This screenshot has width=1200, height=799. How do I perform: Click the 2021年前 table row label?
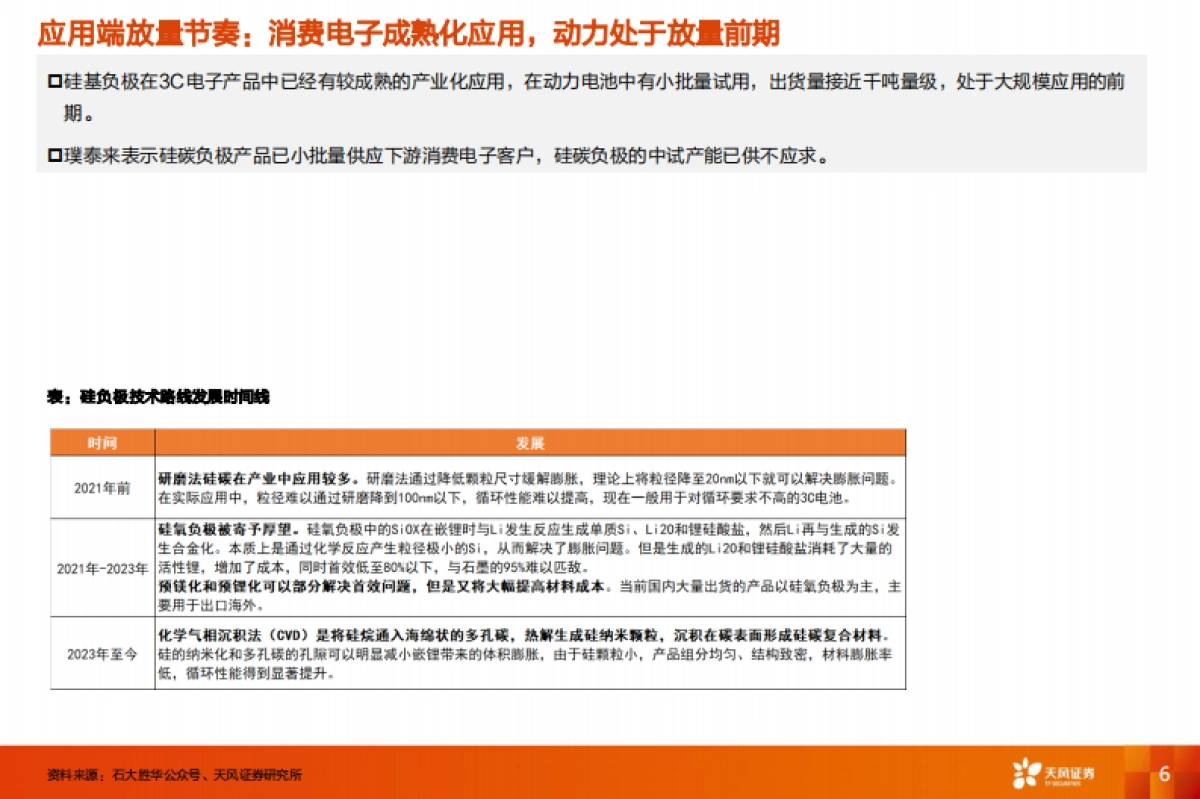point(103,489)
